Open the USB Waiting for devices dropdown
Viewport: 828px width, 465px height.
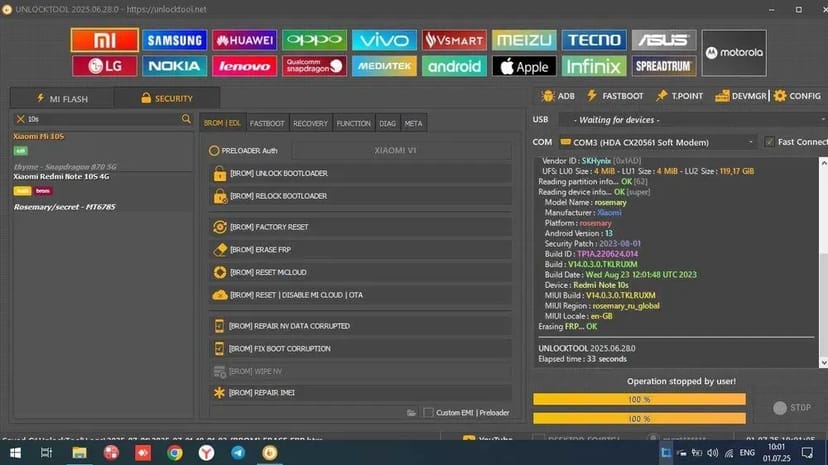pos(692,120)
